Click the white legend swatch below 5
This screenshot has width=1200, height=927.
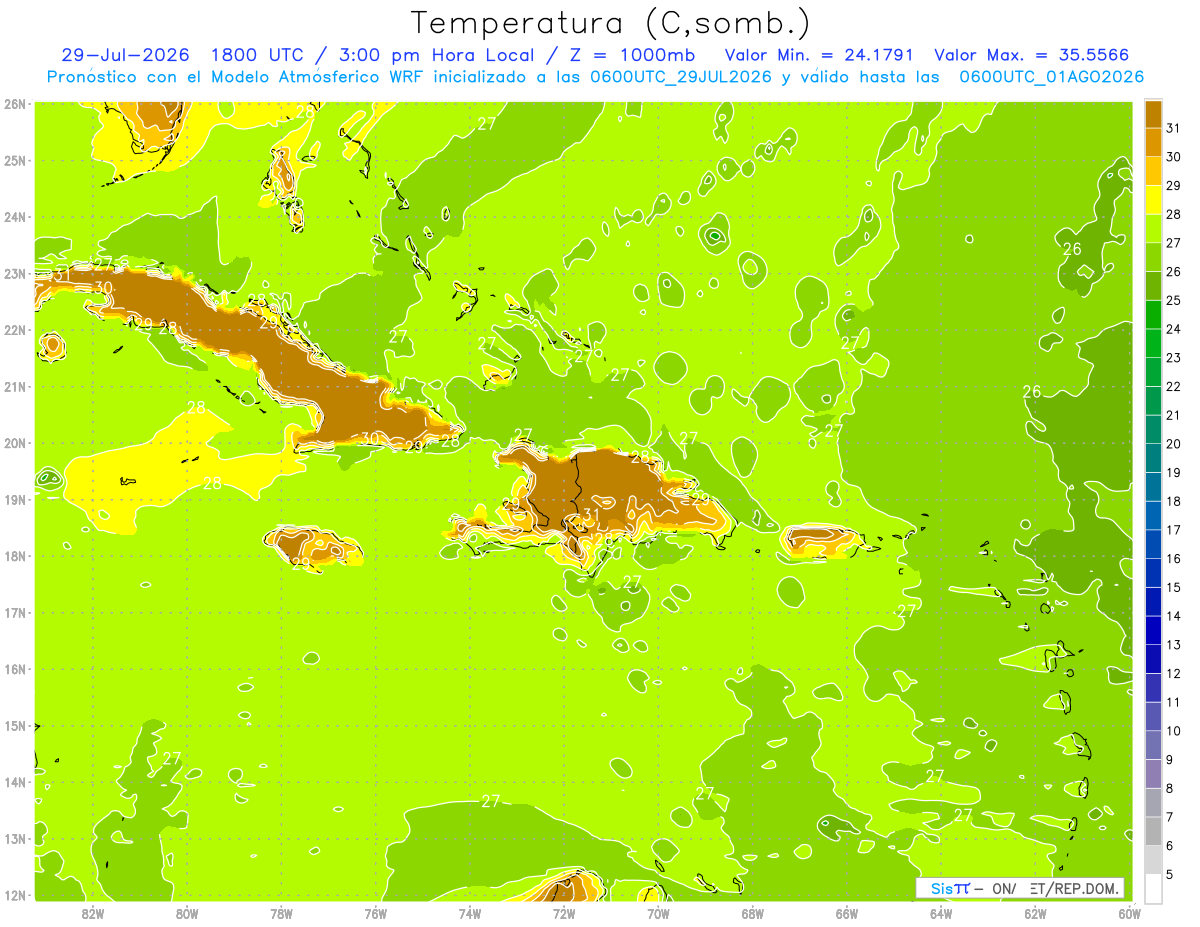(1154, 888)
